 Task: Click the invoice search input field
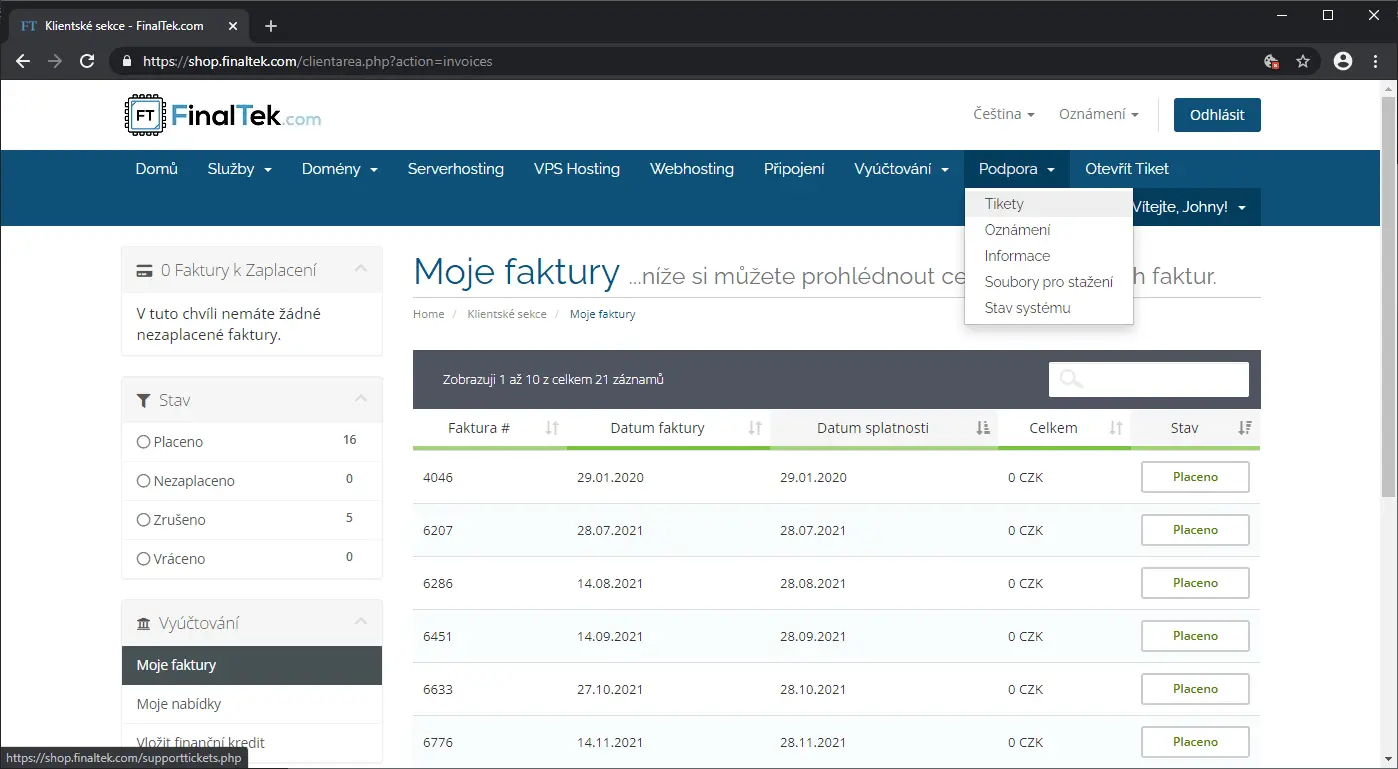pyautogui.click(x=1148, y=379)
